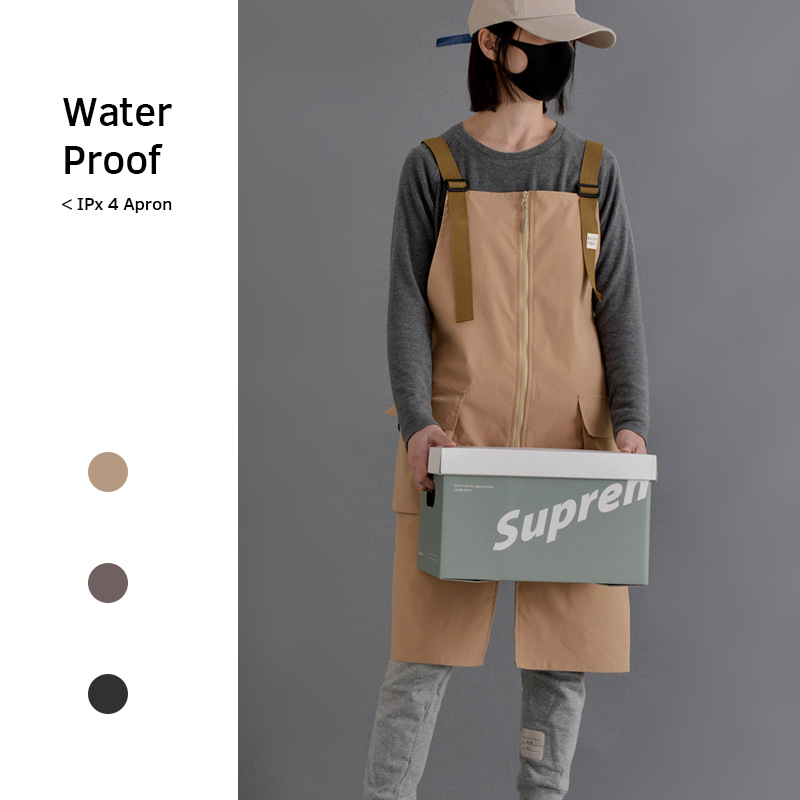
Task: Click the apron's left pocket flap
Action: (448, 405)
